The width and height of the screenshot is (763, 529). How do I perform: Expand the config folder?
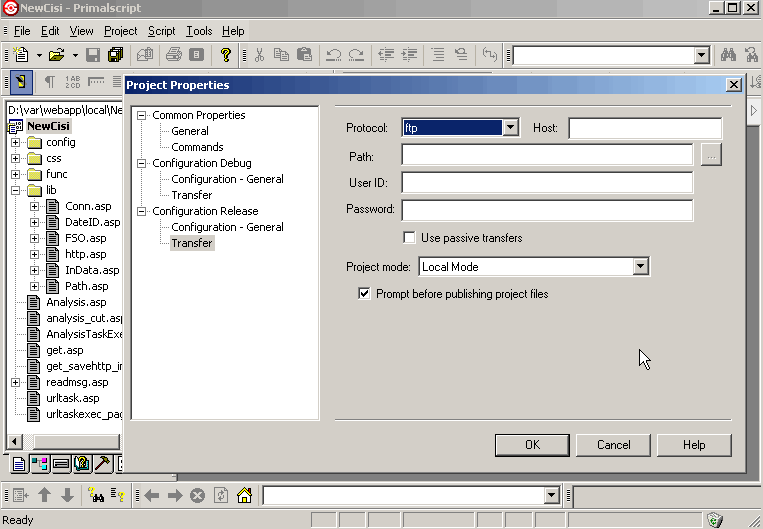click(x=16, y=143)
